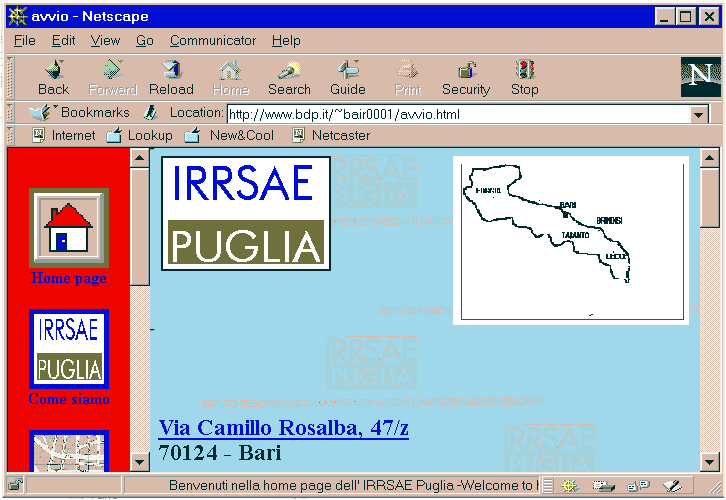Viewport: 726px width, 500px height.
Task: Open the Lookup toolbar folder
Action: tap(139, 136)
